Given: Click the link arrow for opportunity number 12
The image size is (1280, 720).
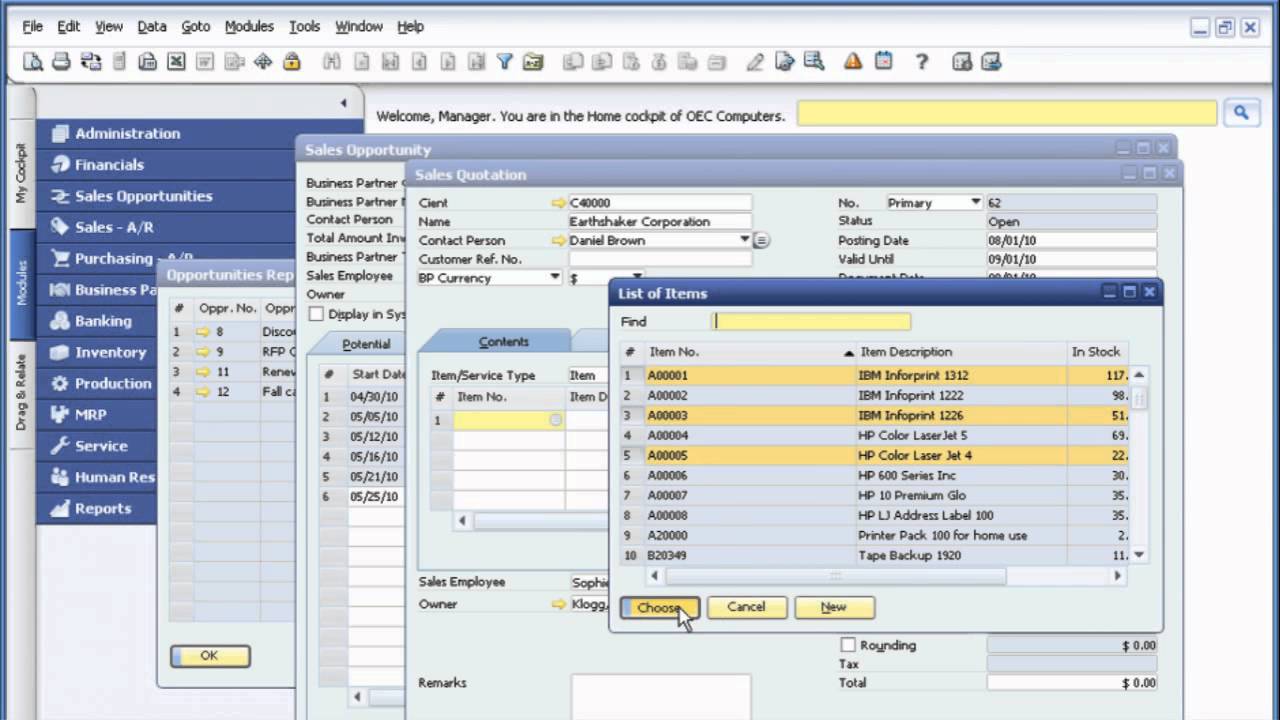Looking at the screenshot, I should click(x=203, y=392).
